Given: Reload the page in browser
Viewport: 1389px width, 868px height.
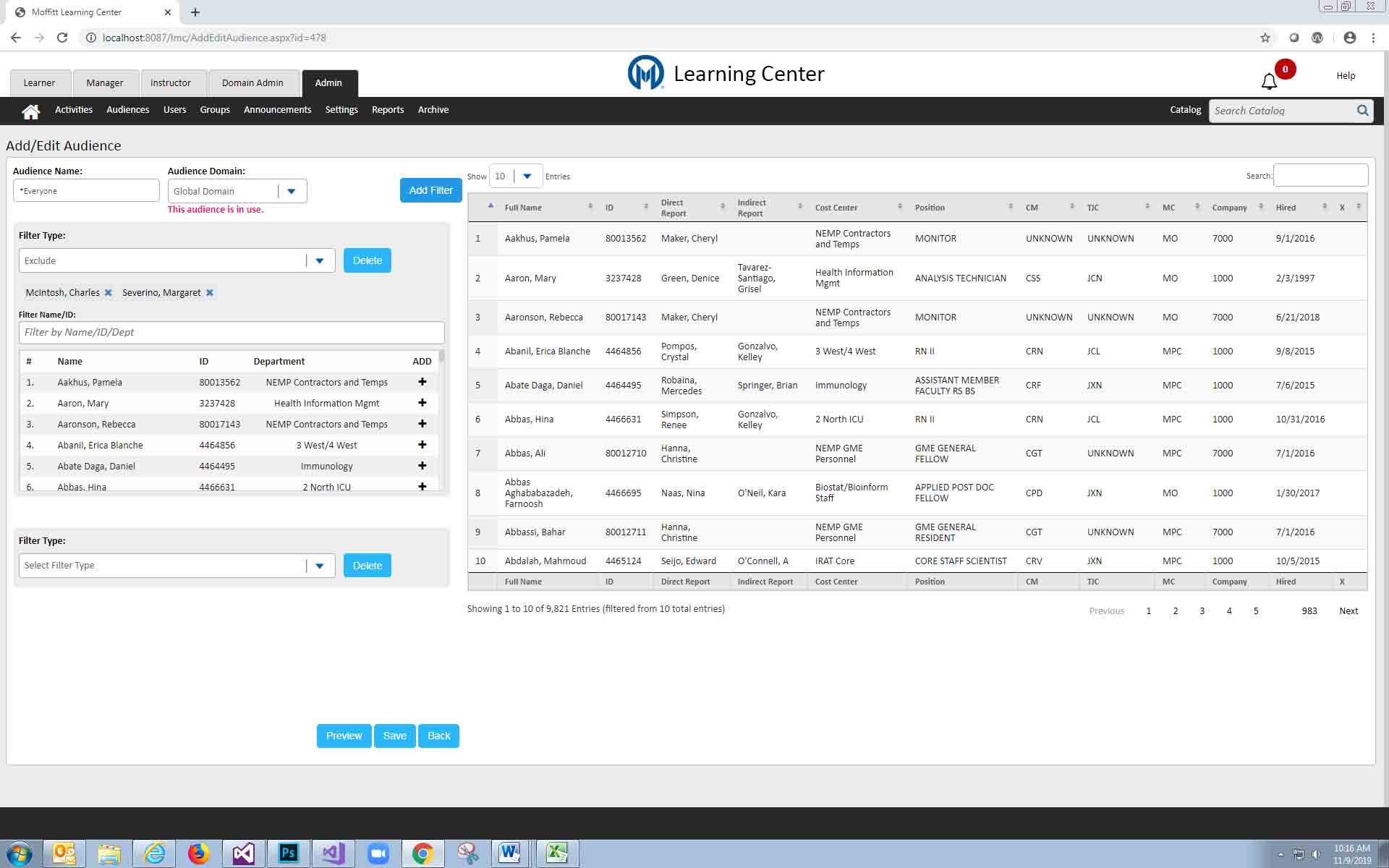Looking at the screenshot, I should [62, 38].
